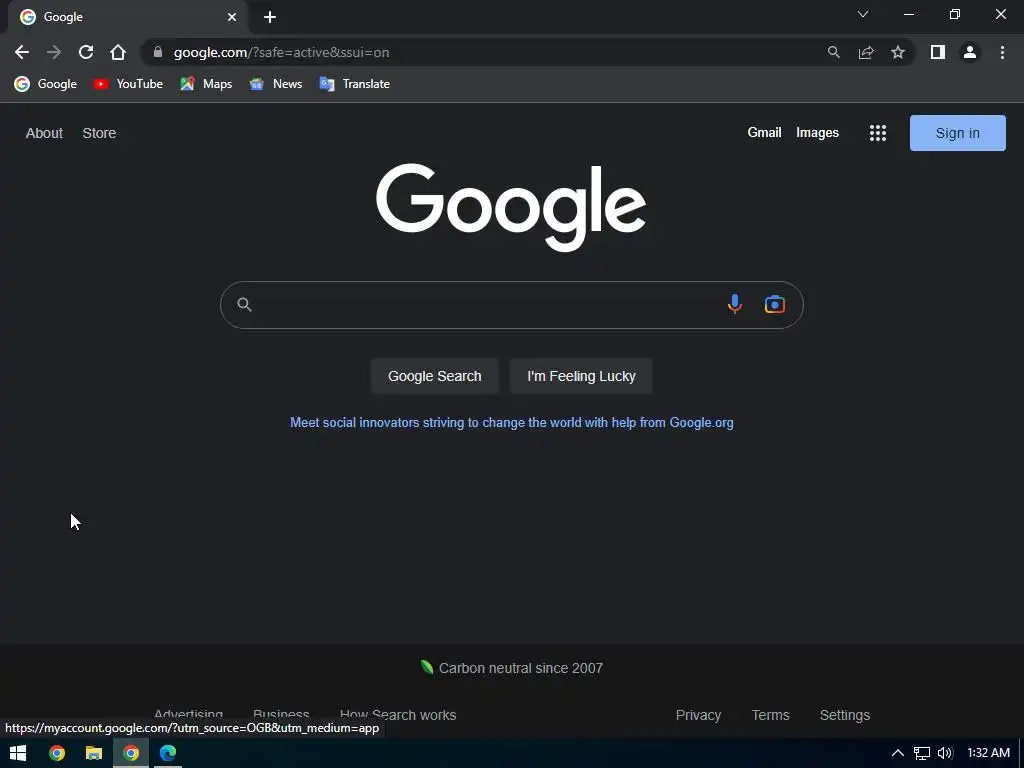Open the Settings footer menu
This screenshot has height=768, width=1024.
[844, 715]
